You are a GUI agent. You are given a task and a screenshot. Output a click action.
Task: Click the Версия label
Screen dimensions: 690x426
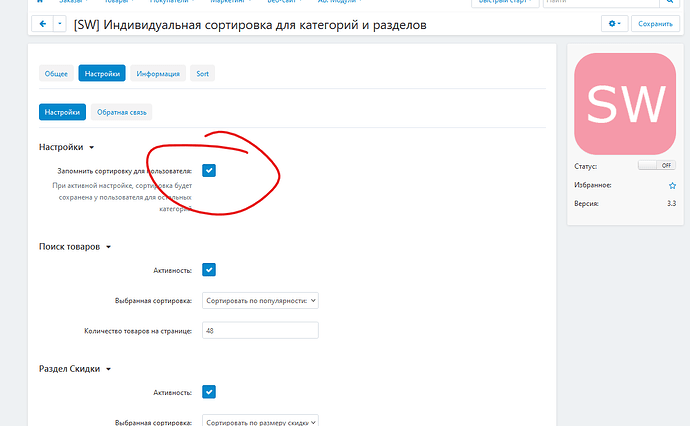[x=586, y=204]
